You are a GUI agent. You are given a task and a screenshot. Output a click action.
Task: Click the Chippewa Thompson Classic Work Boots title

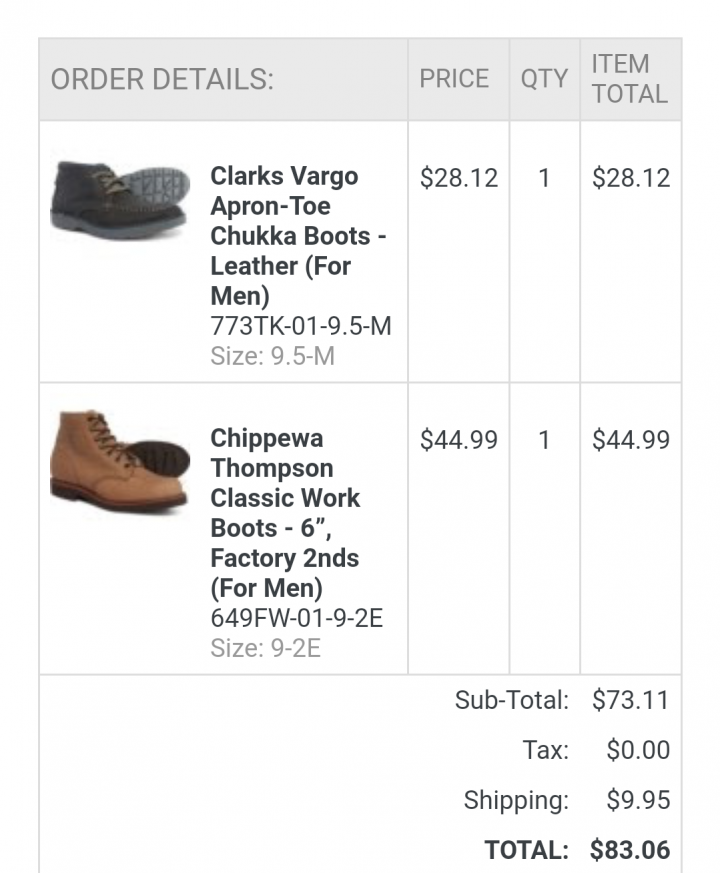[x=286, y=513]
